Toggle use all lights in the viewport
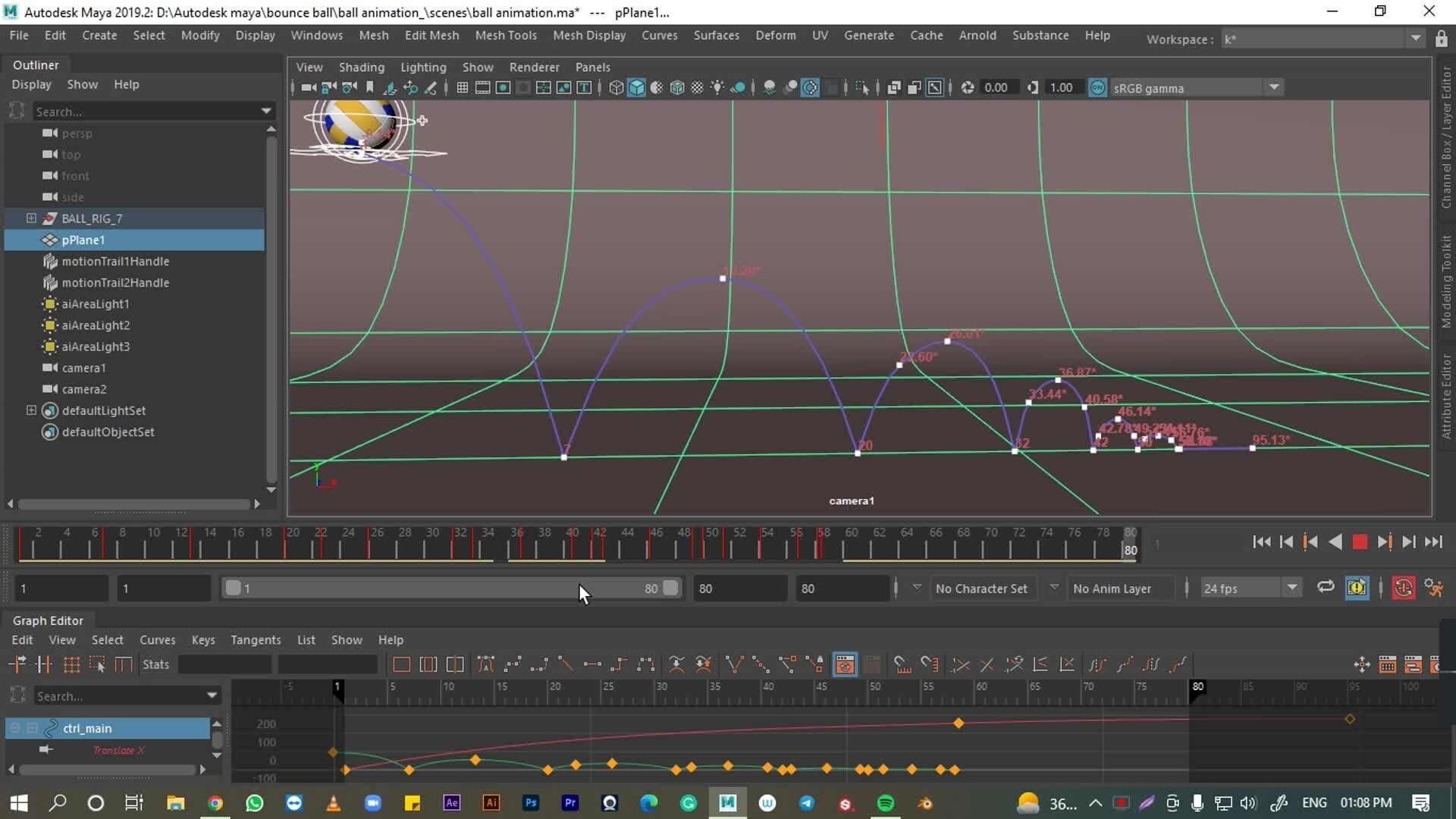The width and height of the screenshot is (1456, 819). tap(717, 87)
